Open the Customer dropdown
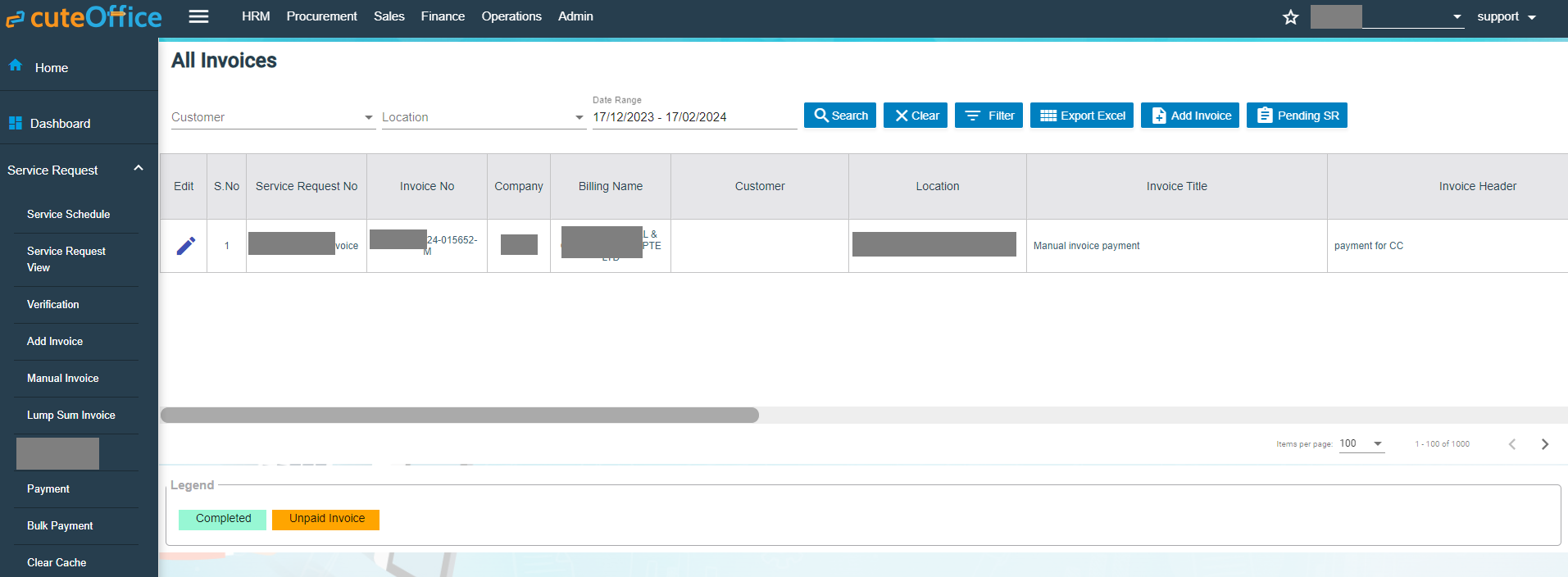Viewport: 1568px width, 577px height. pyautogui.click(x=272, y=117)
